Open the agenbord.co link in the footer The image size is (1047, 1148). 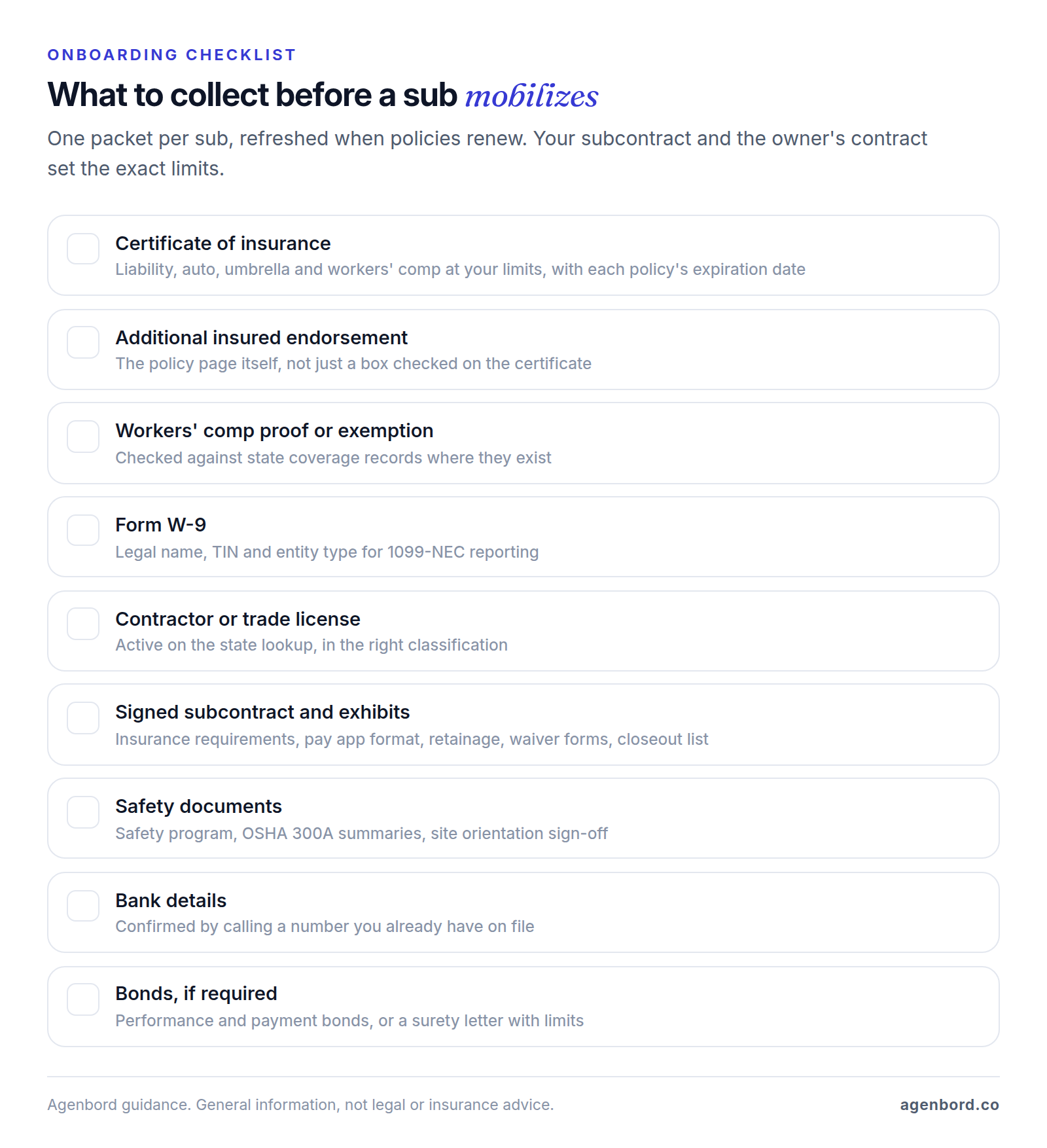point(949,1105)
